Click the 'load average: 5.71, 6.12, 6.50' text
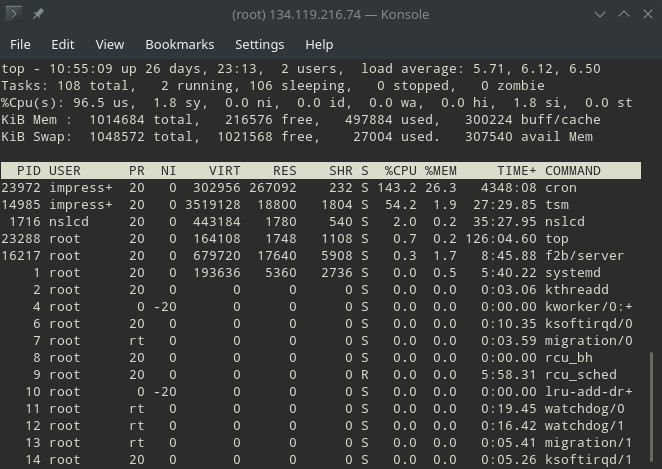Image resolution: width=662 pixels, height=469 pixels. [x=480, y=68]
